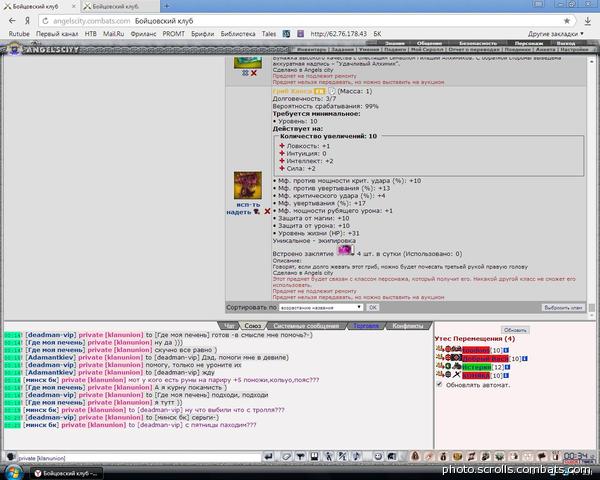Click deadman-vip name in first chat line

[x=51, y=335]
